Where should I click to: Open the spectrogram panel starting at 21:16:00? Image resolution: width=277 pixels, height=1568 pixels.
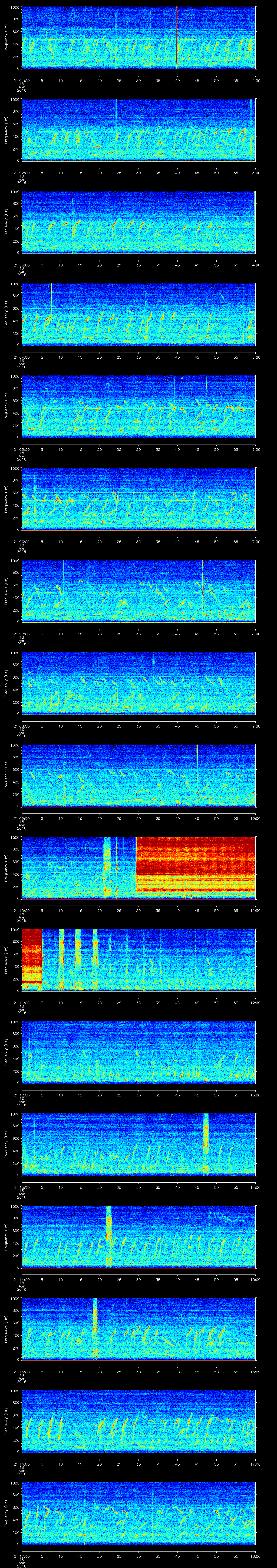138,1421
